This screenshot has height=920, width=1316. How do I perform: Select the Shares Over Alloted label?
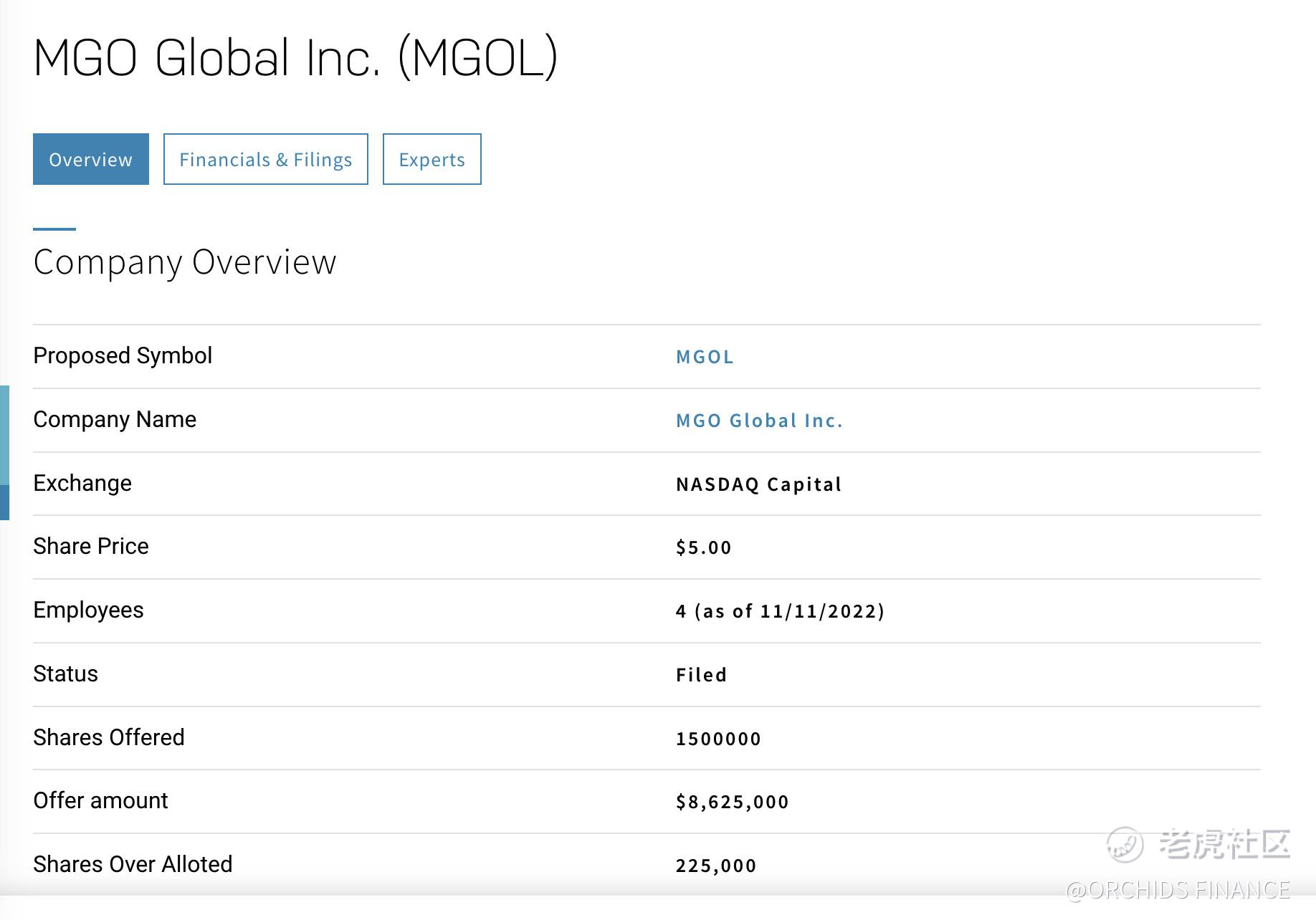(x=133, y=864)
